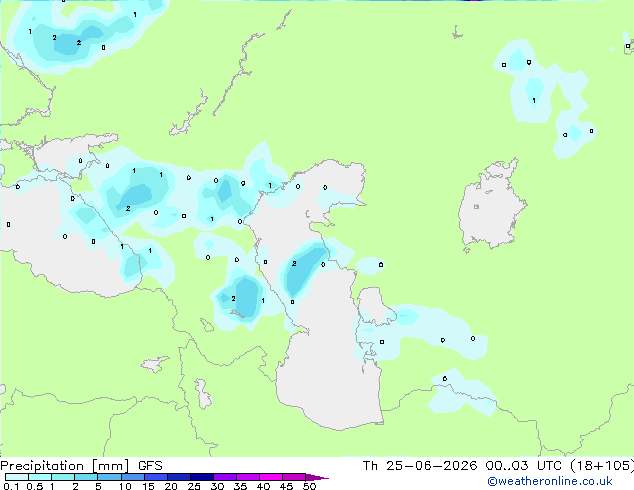The height and width of the screenshot is (490, 634).
Task: Click the Black Sea on the map
Action: (61, 259)
